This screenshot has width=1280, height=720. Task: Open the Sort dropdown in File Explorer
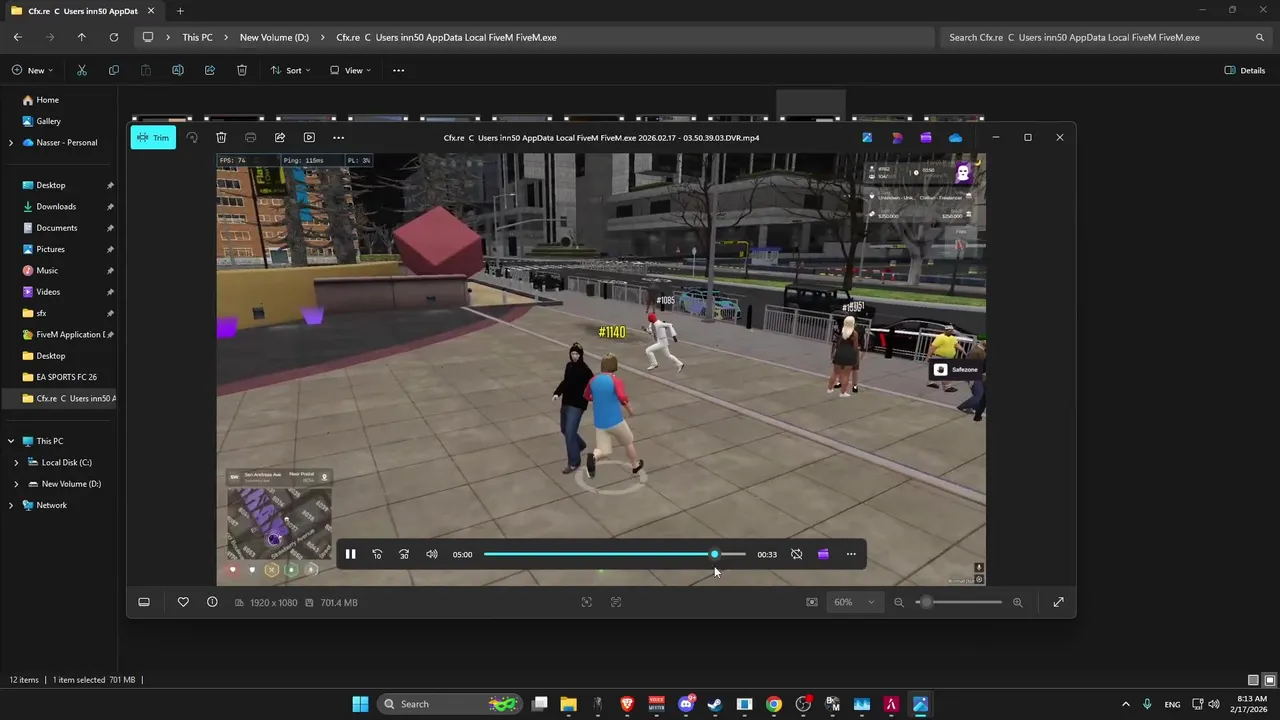click(x=291, y=70)
